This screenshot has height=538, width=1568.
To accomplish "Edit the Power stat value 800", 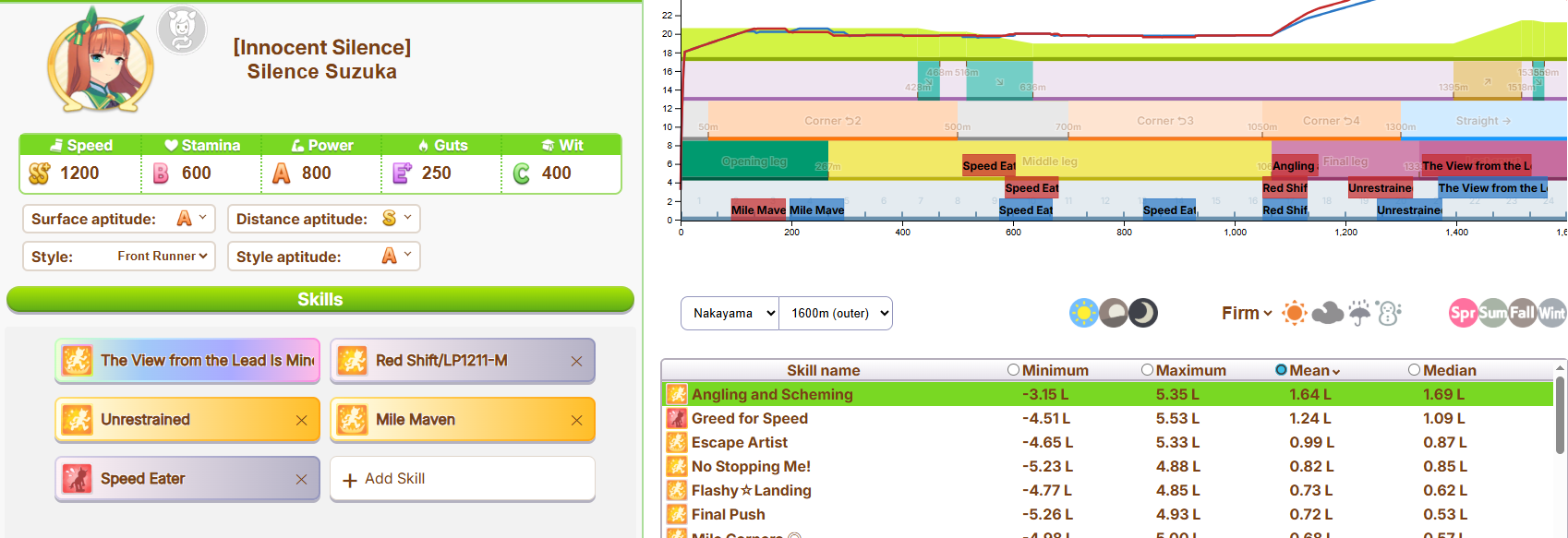I will [316, 173].
